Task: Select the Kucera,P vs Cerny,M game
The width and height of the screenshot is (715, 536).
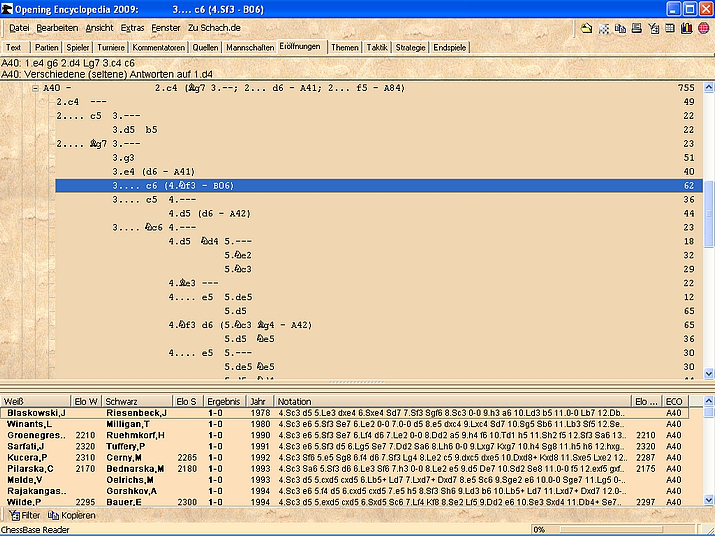Action: coord(344,458)
